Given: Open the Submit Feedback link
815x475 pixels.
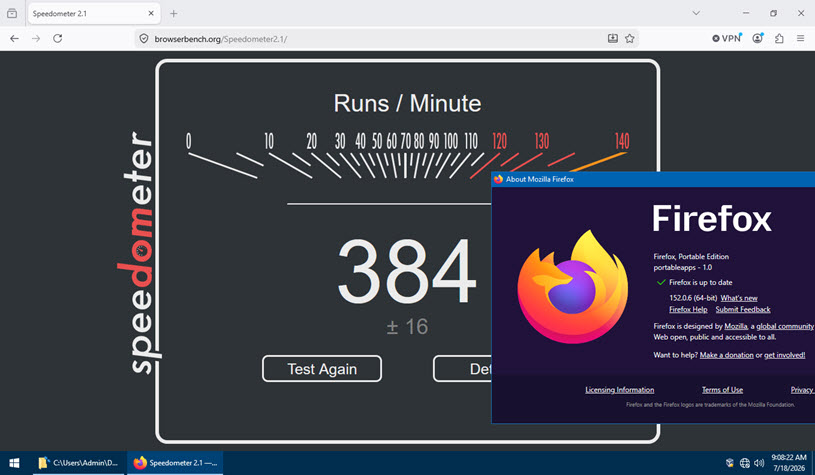Looking at the screenshot, I should click(x=743, y=309).
